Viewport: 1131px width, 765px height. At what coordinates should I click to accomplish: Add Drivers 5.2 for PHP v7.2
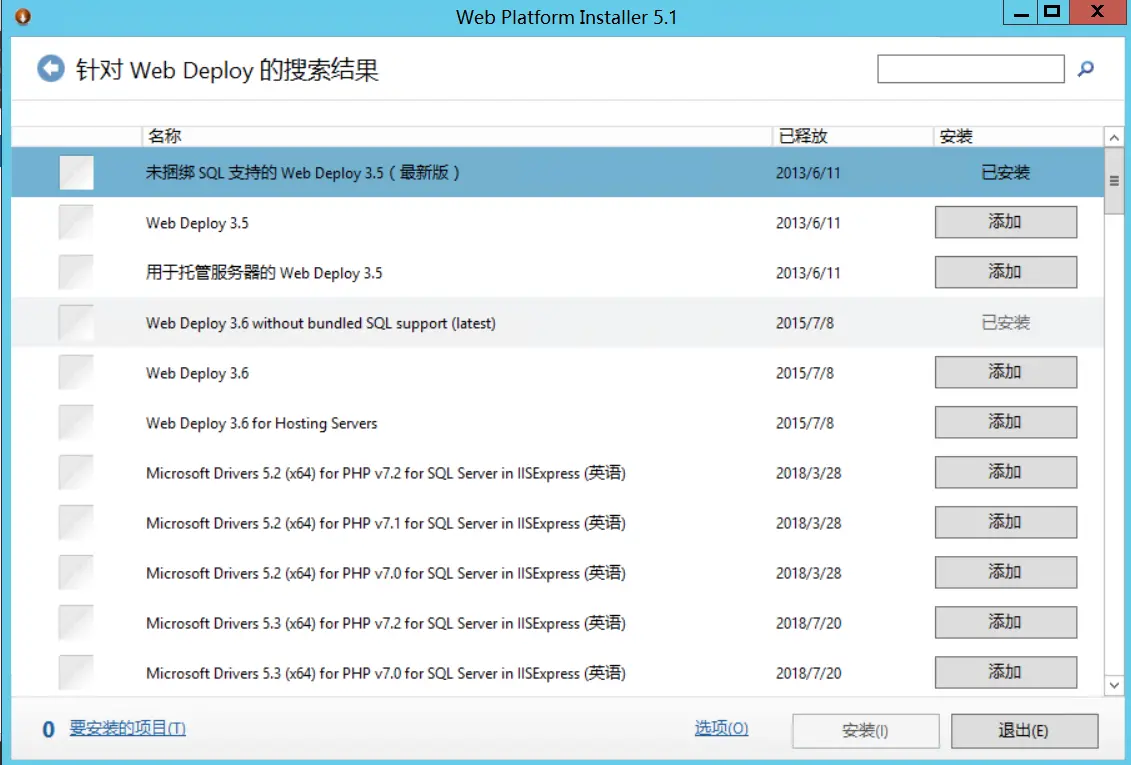coord(1005,472)
